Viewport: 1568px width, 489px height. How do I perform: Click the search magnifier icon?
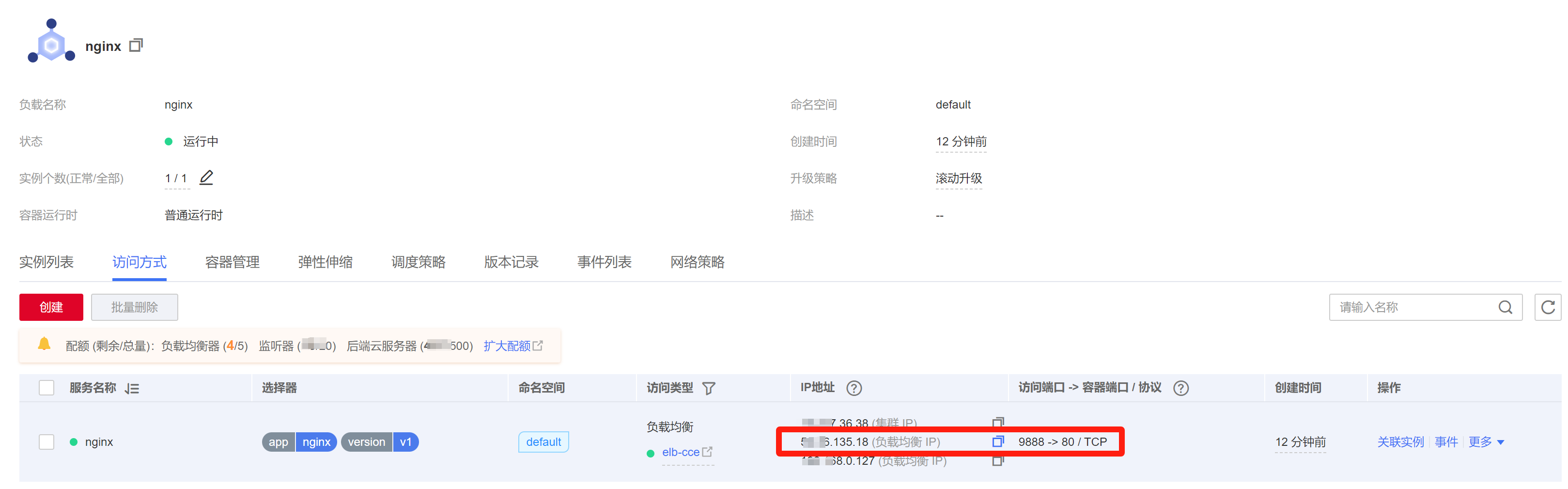tap(1506, 308)
